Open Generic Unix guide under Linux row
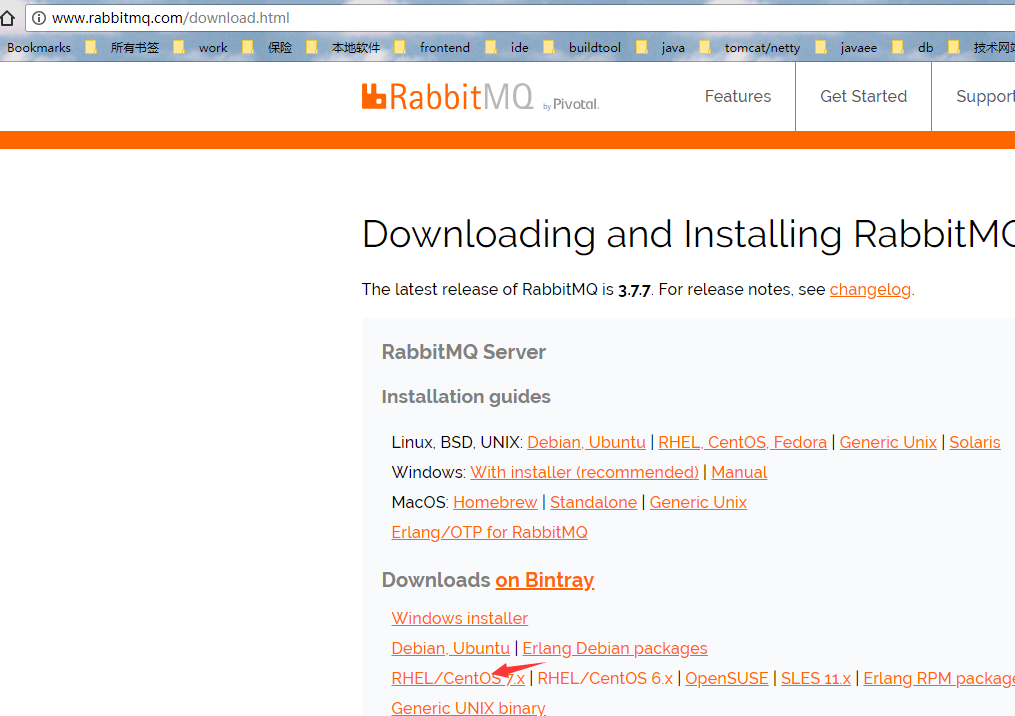The width and height of the screenshot is (1015, 716). [x=888, y=442]
